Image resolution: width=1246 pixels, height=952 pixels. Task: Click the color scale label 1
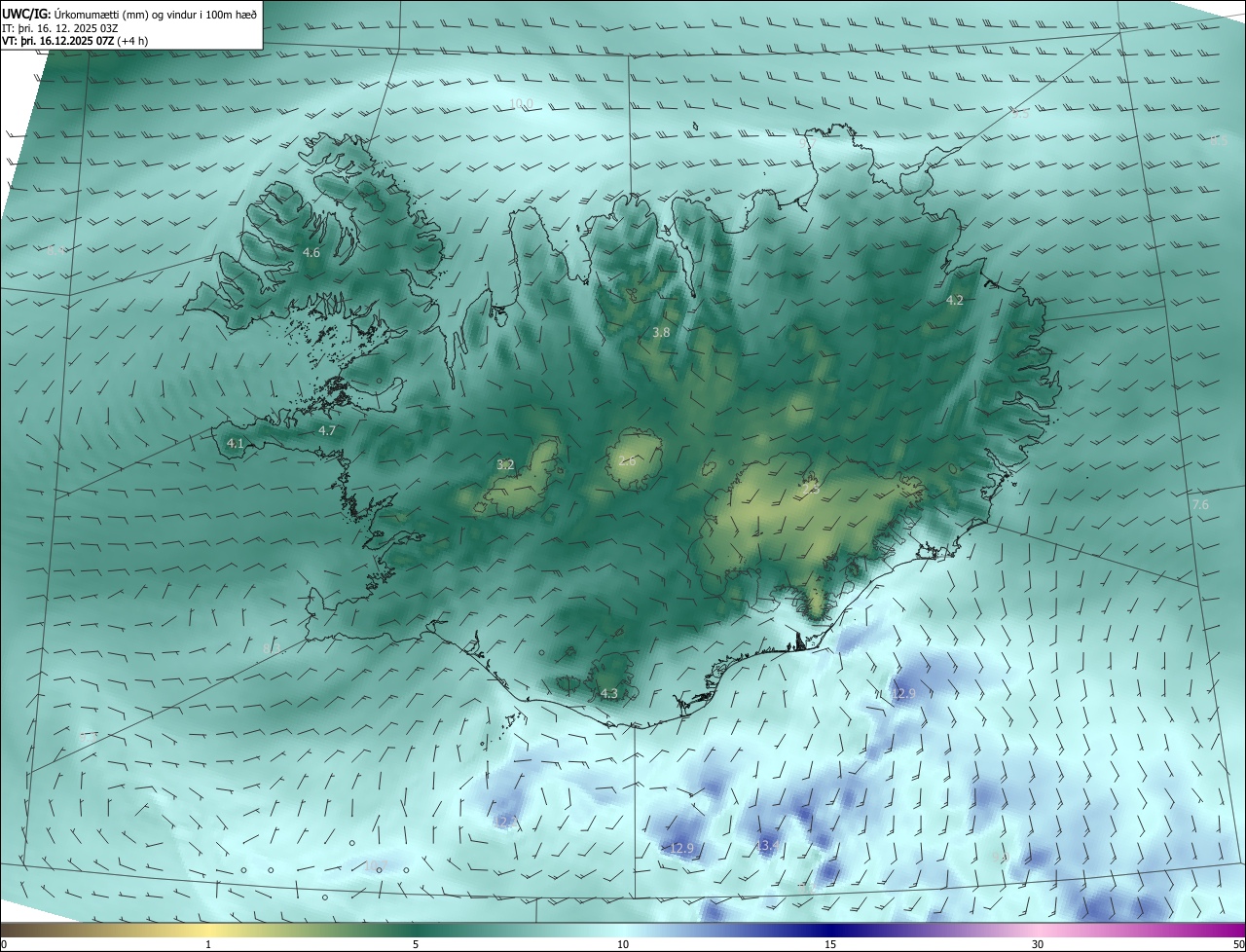click(x=208, y=944)
